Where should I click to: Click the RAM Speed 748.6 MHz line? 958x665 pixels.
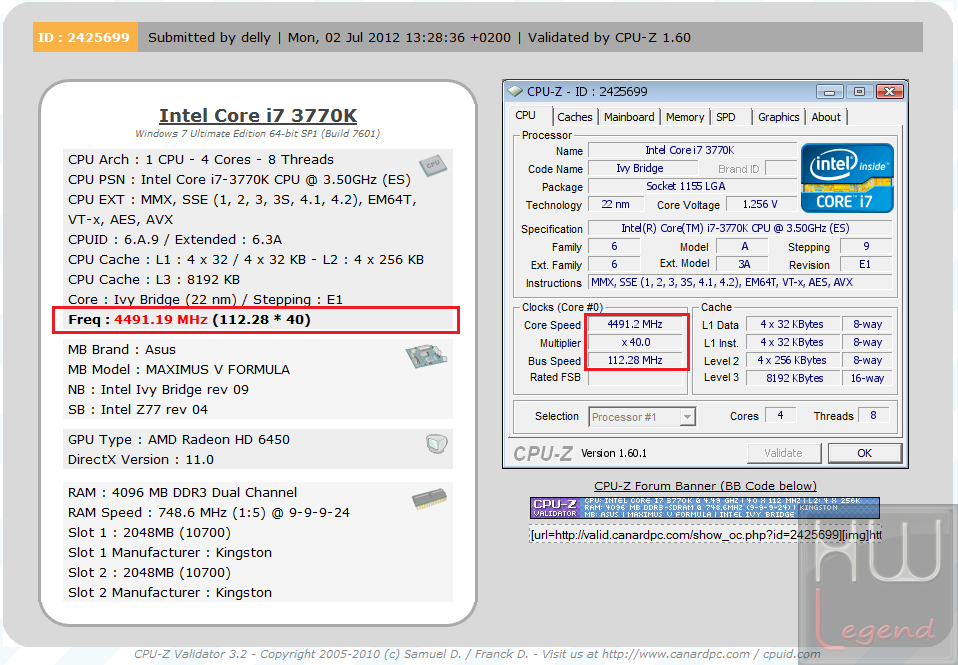(x=209, y=513)
